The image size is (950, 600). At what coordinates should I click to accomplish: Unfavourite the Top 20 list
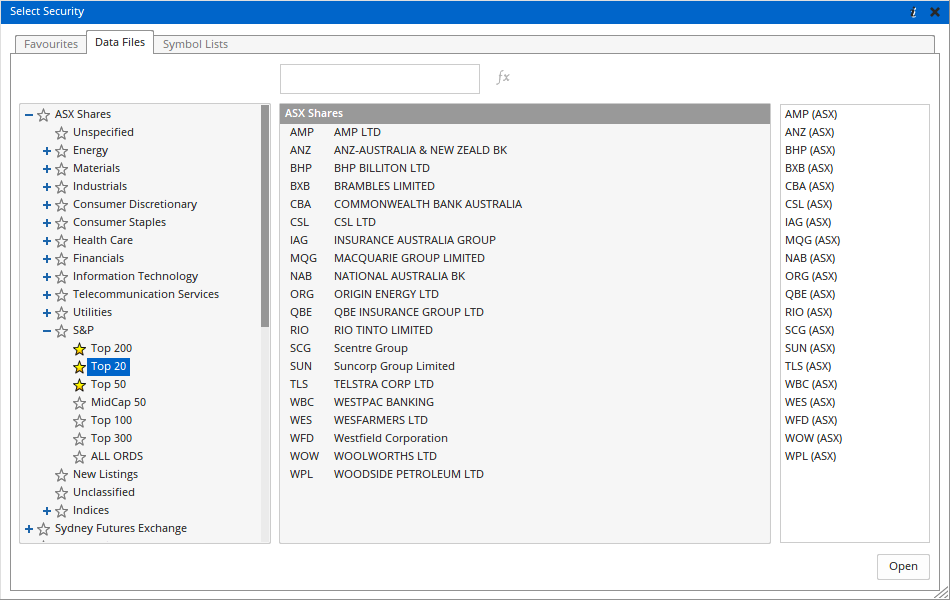[x=79, y=367]
